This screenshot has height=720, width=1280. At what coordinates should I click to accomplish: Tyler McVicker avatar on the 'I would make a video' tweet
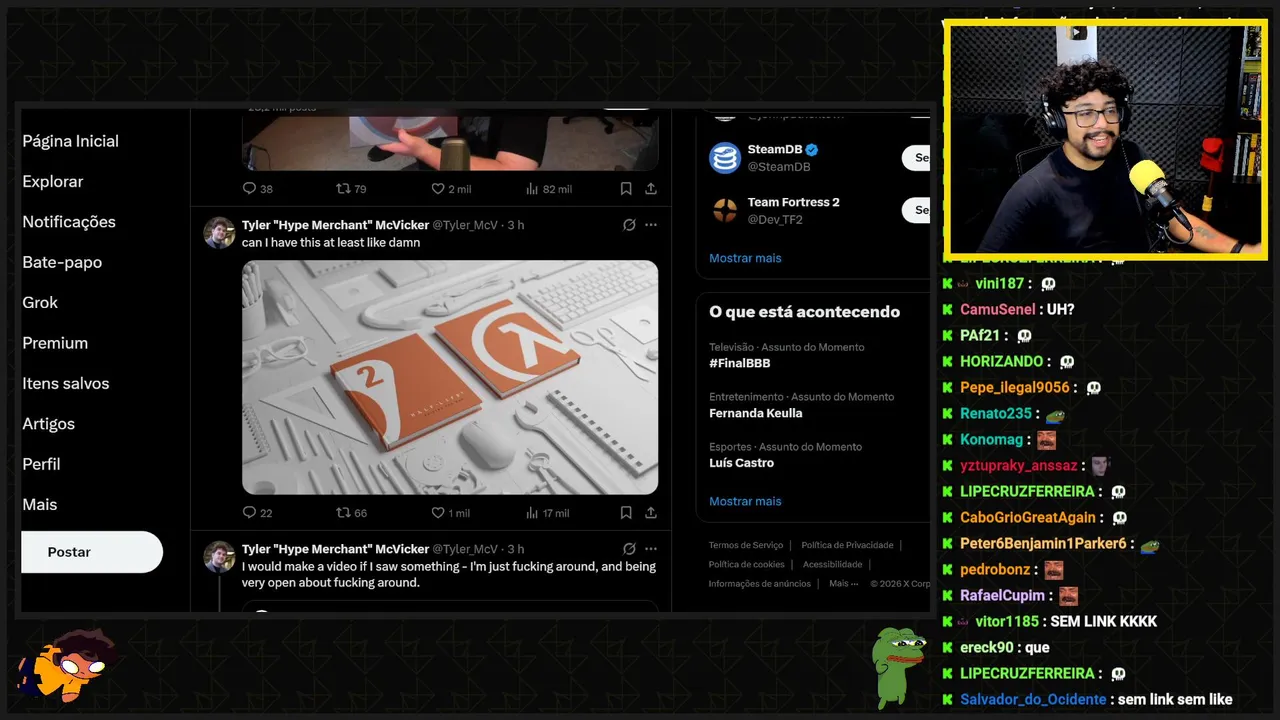(219, 557)
